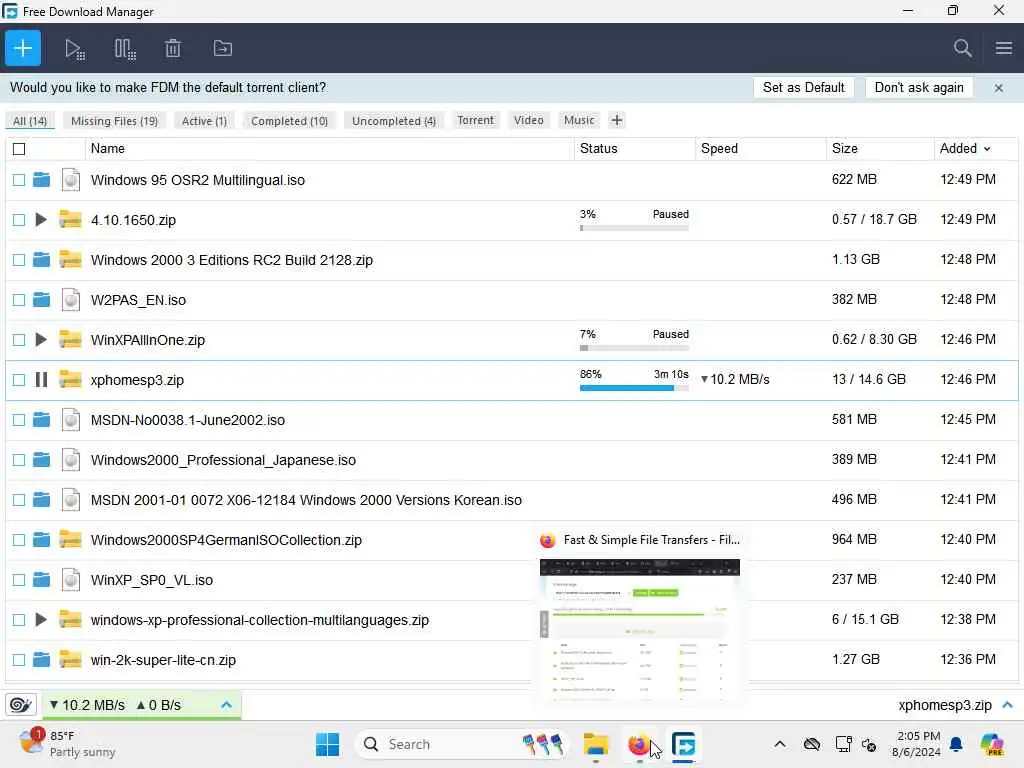1024x768 pixels.
Task: Open folder for Windows 2000 RC2 Build 2128.zip
Action: [41, 260]
